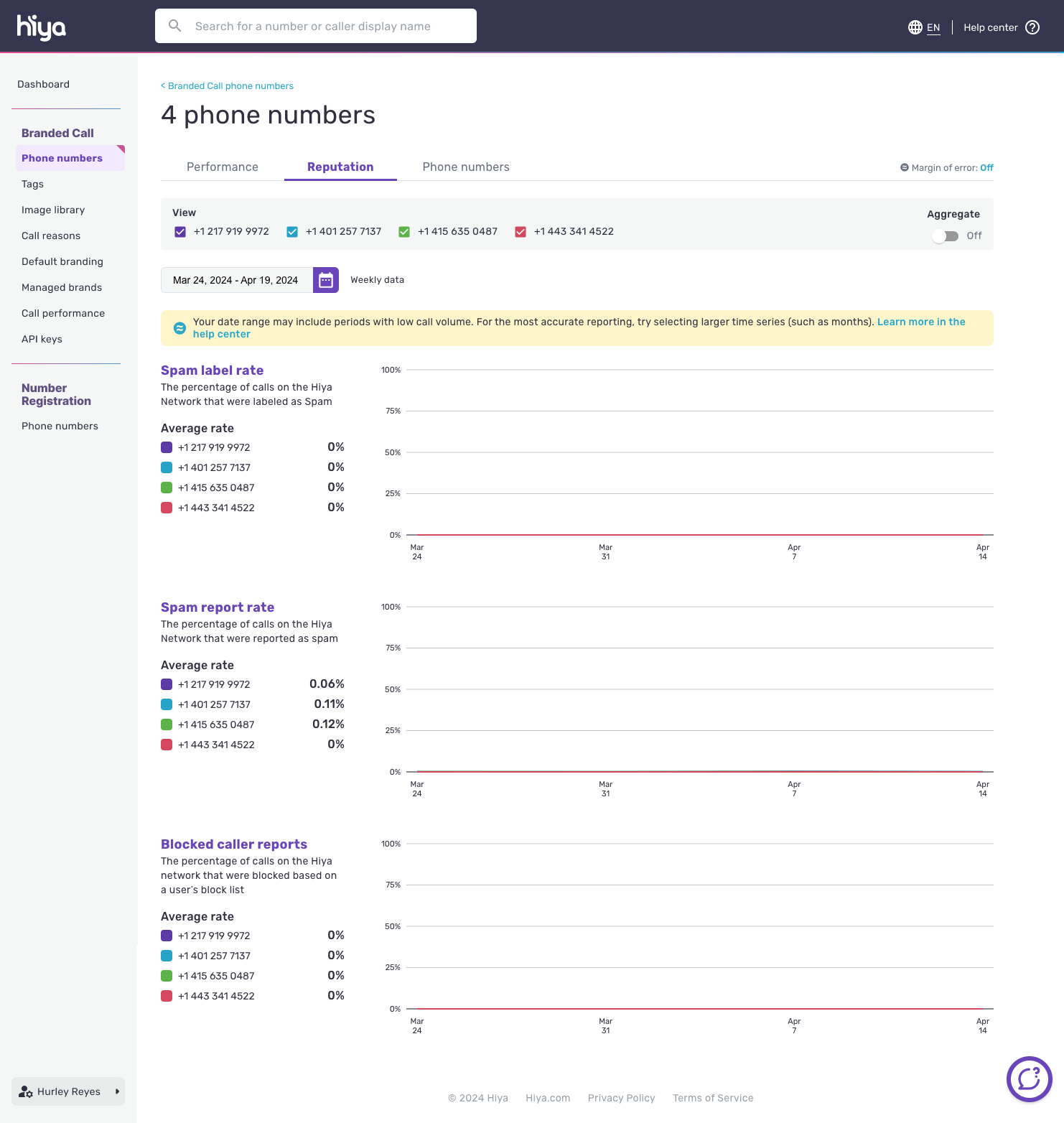Open Call reasons in the sidebar
The image size is (1064, 1123).
pos(51,236)
